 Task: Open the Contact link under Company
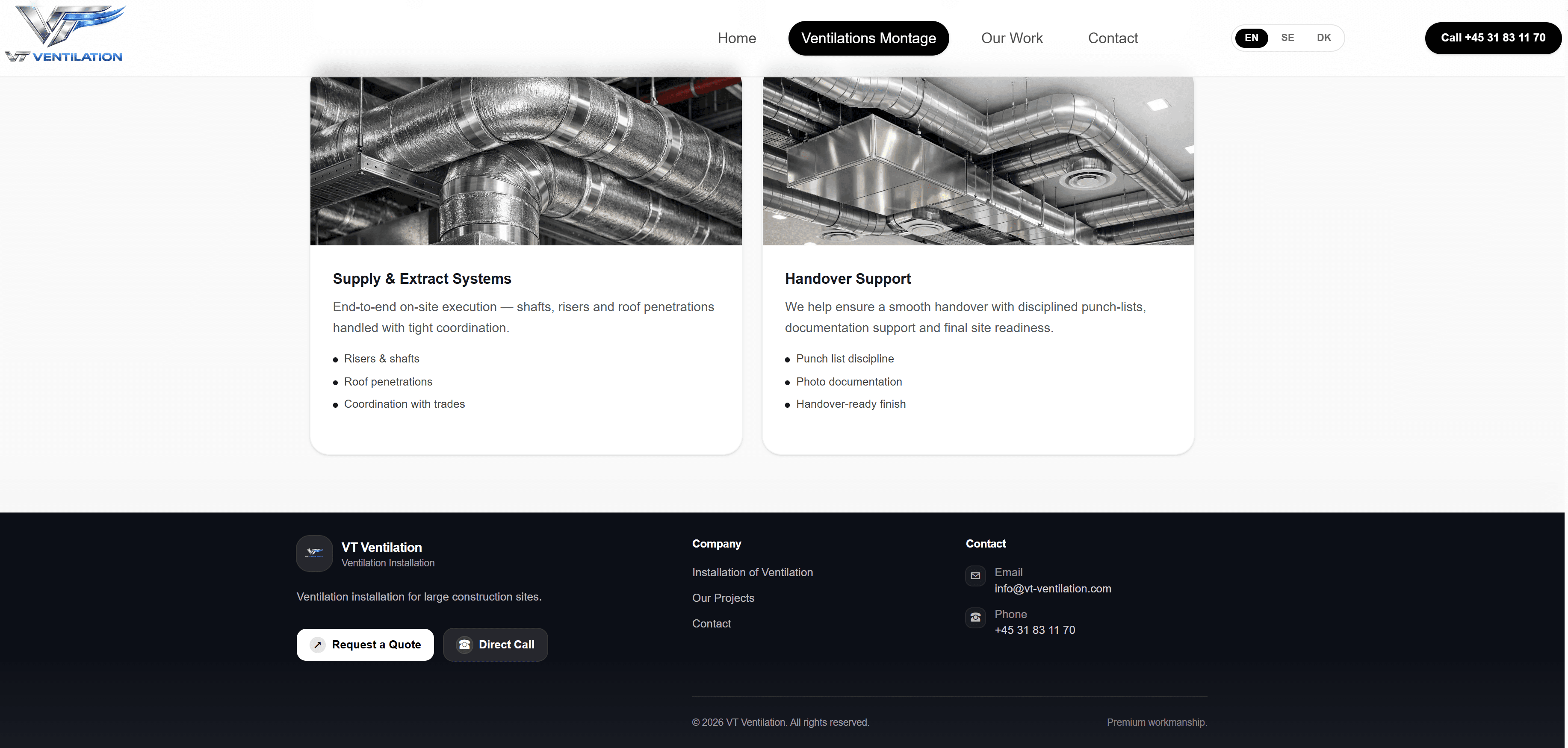(711, 623)
